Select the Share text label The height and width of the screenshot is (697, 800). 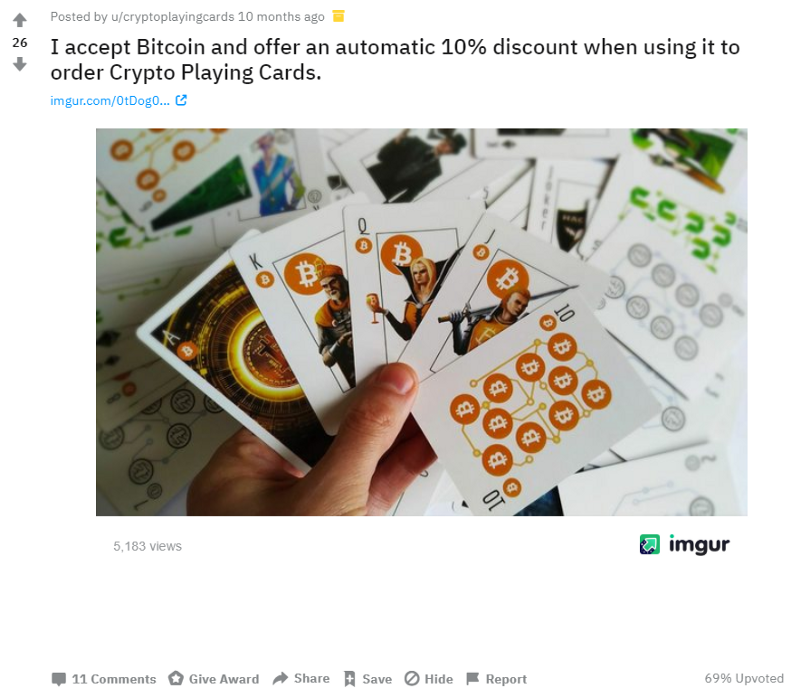coord(312,678)
